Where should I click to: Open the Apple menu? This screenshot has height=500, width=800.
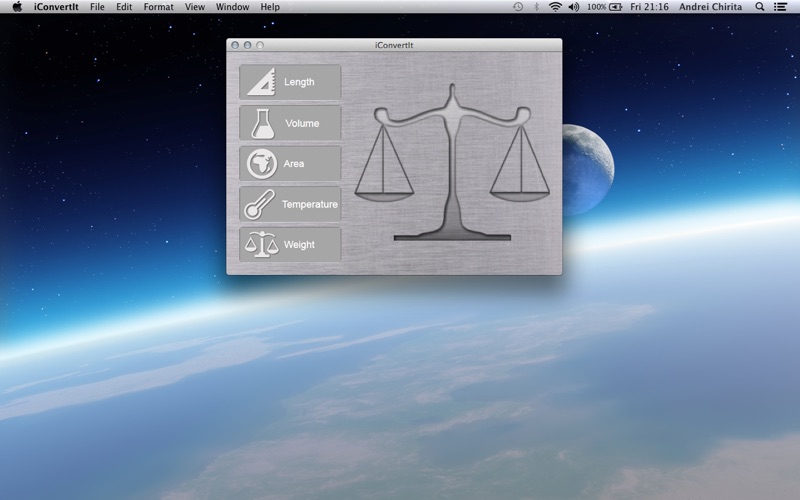pyautogui.click(x=17, y=7)
